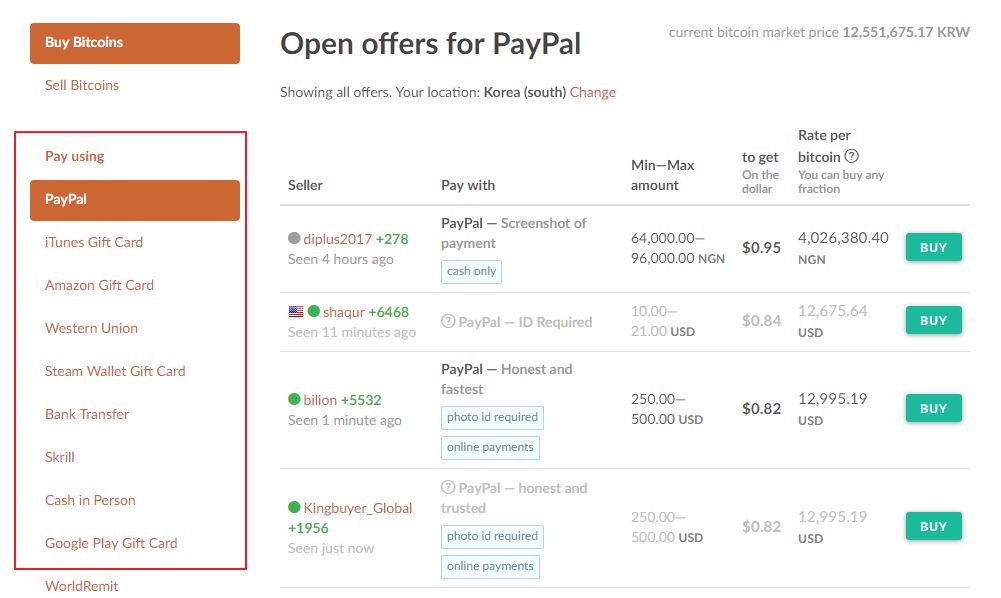Click the 'Min—Max amount' column header
Screen dimensions: 1001x598
(663, 175)
